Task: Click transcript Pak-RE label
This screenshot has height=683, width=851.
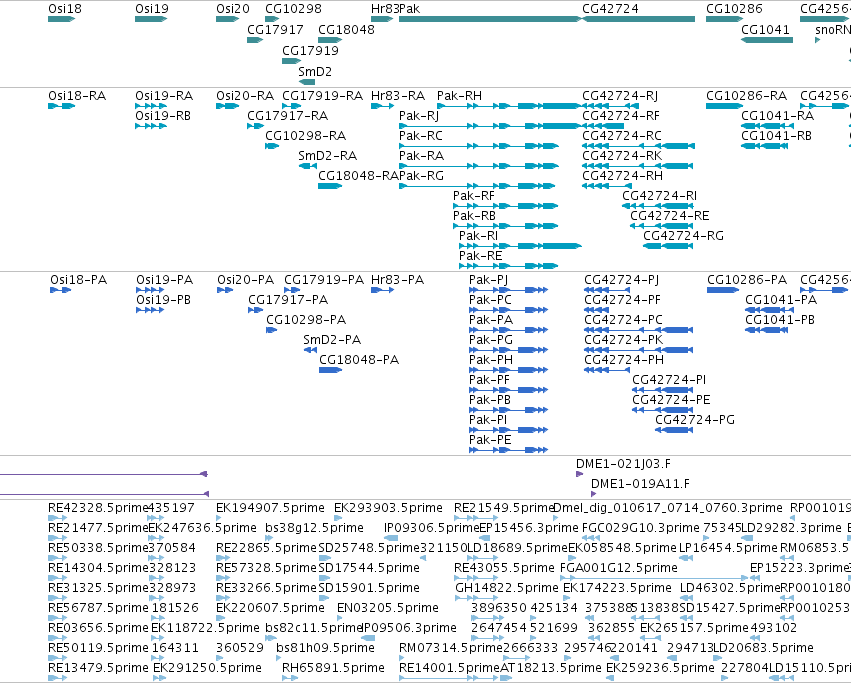Action: tap(481, 256)
